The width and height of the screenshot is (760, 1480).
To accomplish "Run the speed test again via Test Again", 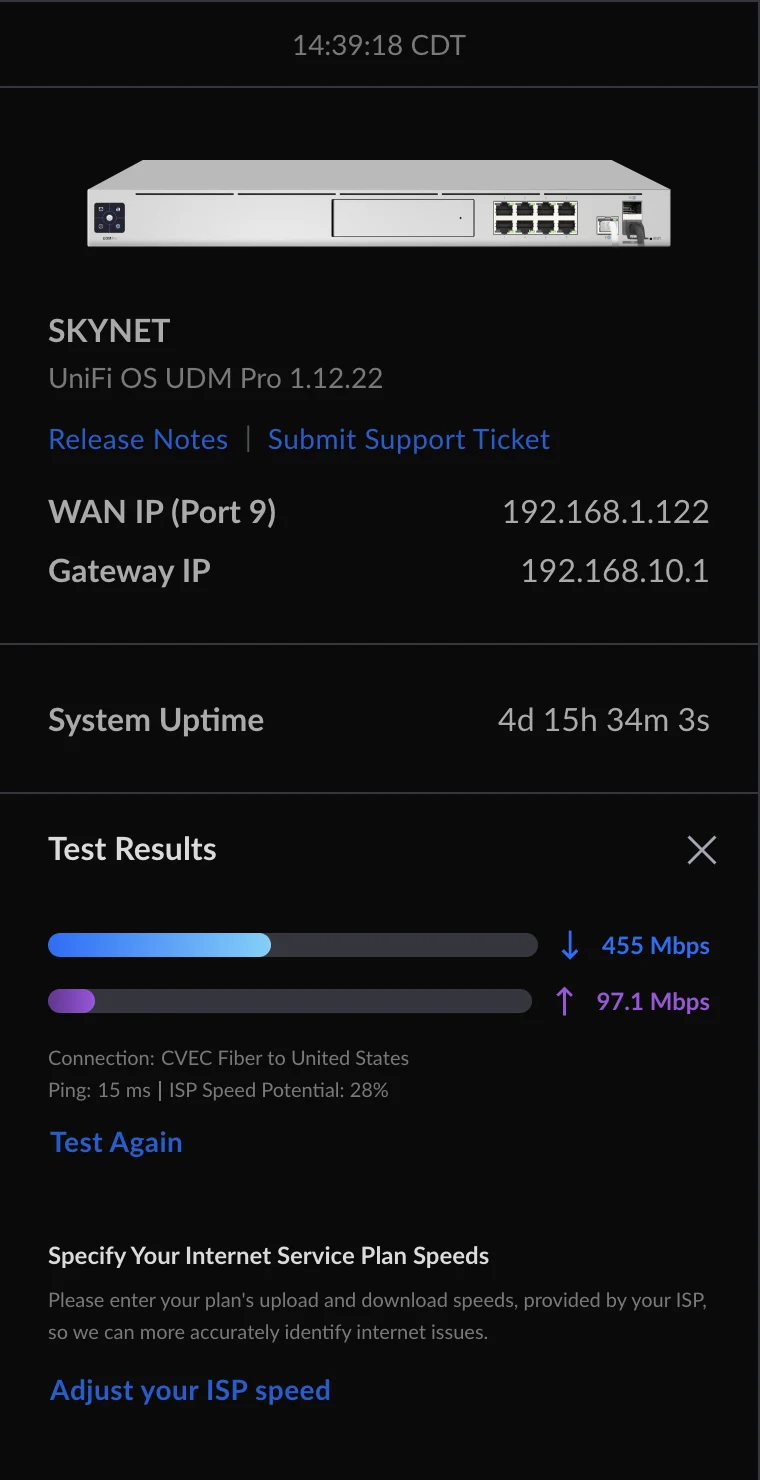I will (115, 1142).
